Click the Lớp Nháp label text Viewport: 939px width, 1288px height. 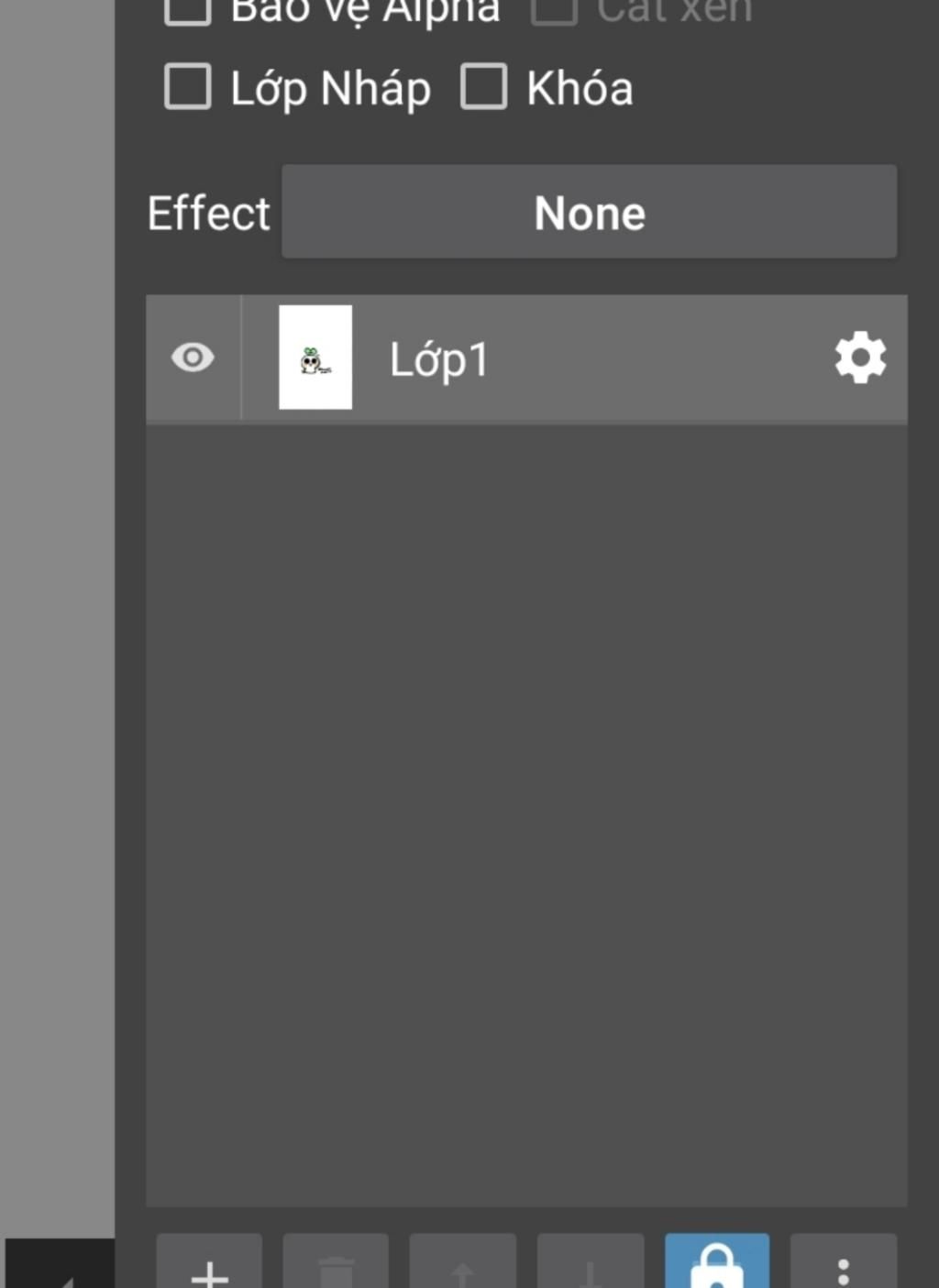tap(330, 89)
